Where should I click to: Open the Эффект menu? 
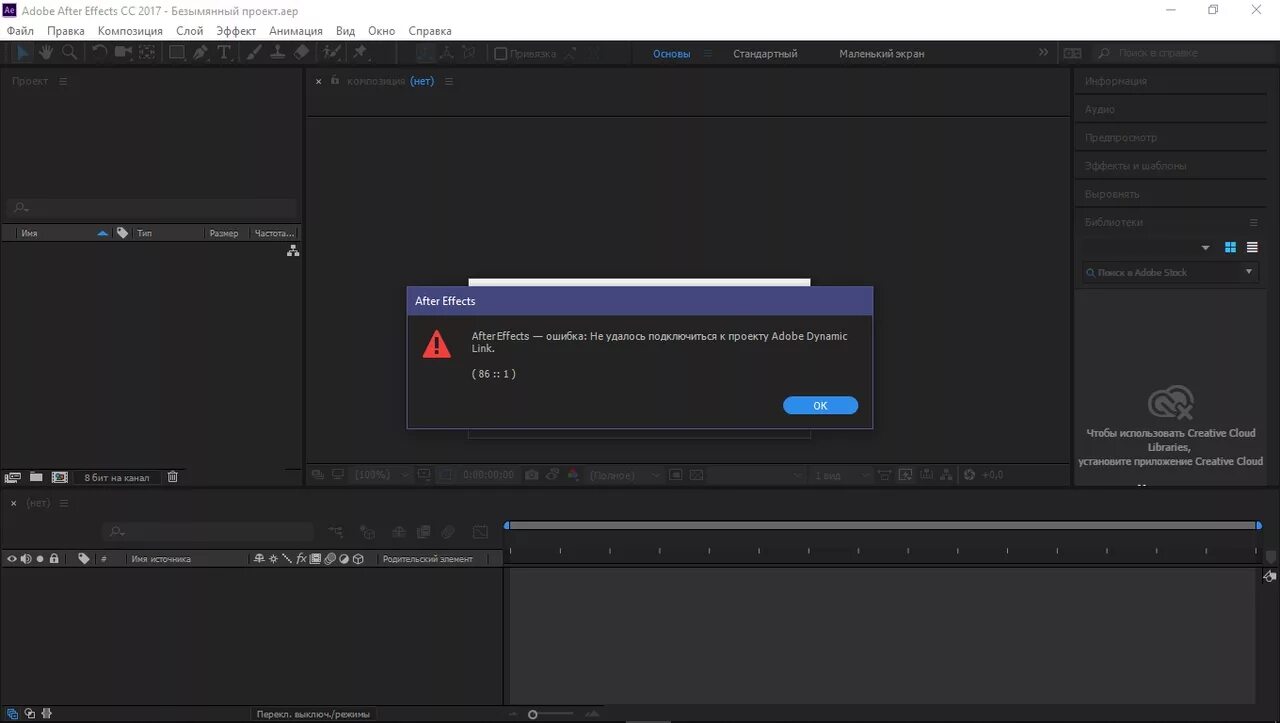pyautogui.click(x=237, y=31)
